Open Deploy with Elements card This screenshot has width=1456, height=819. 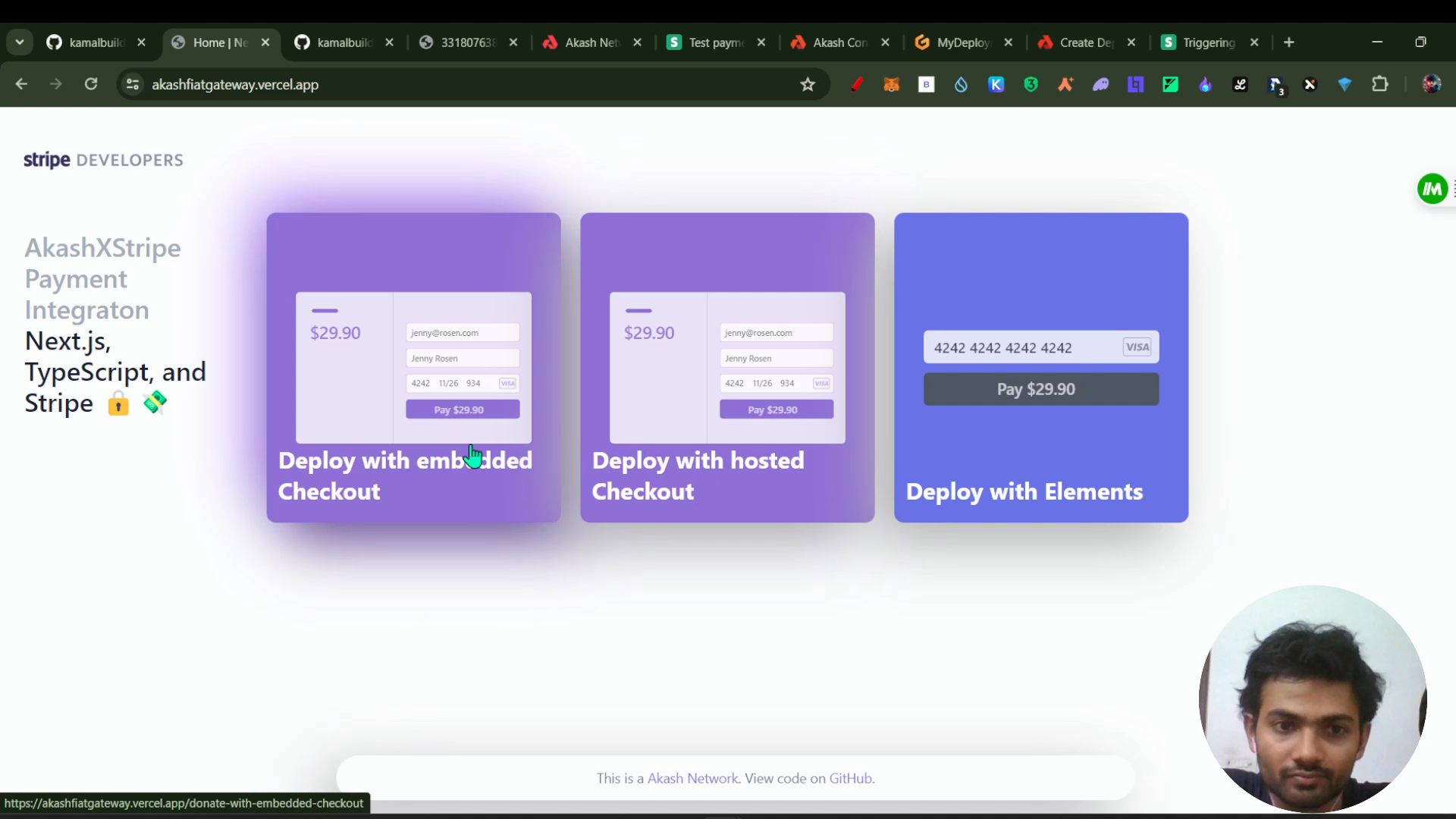click(x=1041, y=367)
